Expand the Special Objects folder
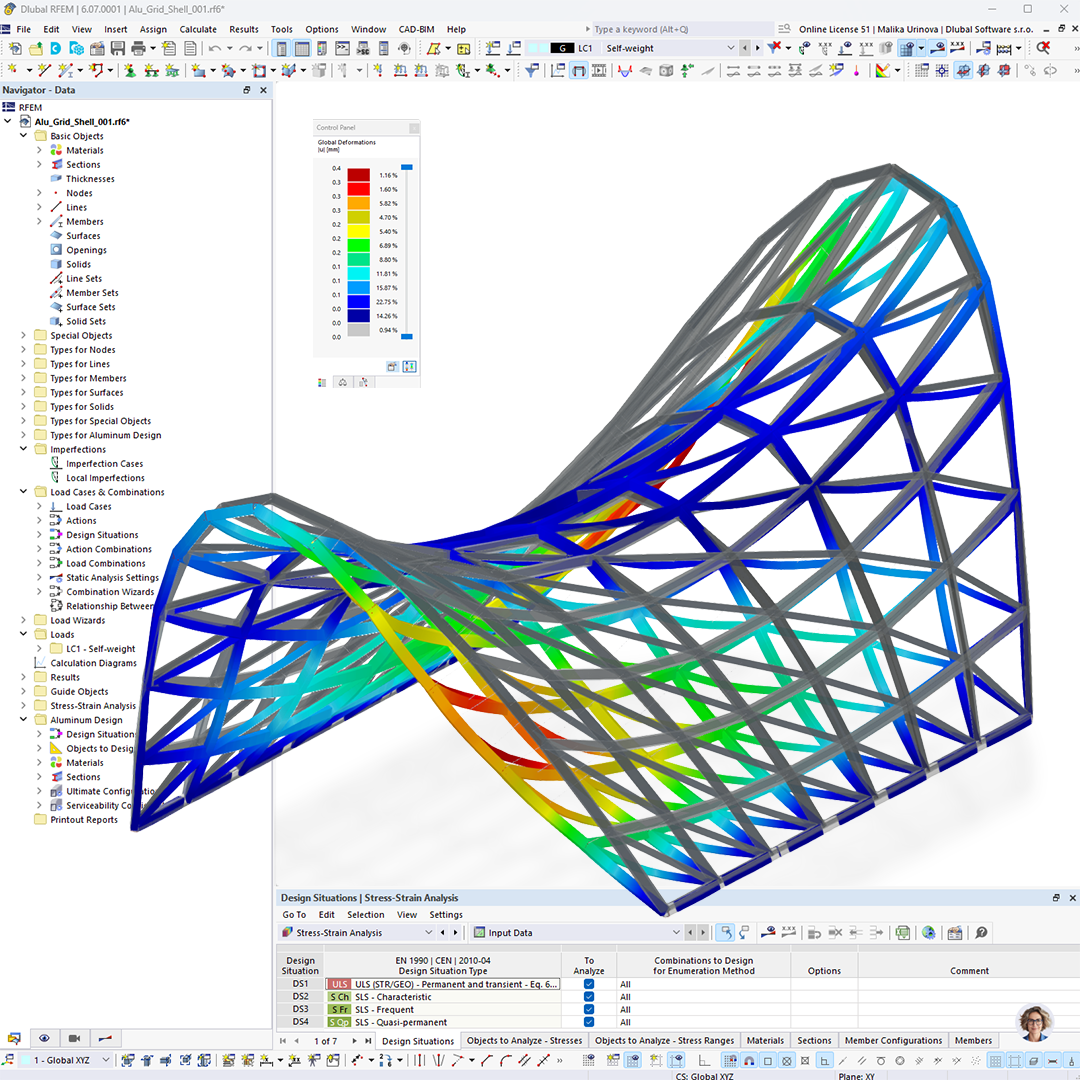 pyautogui.click(x=23, y=335)
